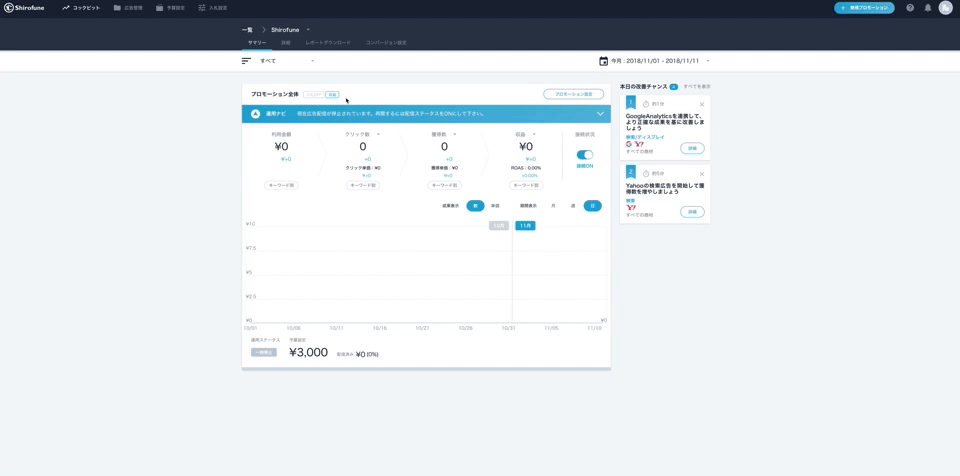Click the user avatar in the header

tap(946, 8)
